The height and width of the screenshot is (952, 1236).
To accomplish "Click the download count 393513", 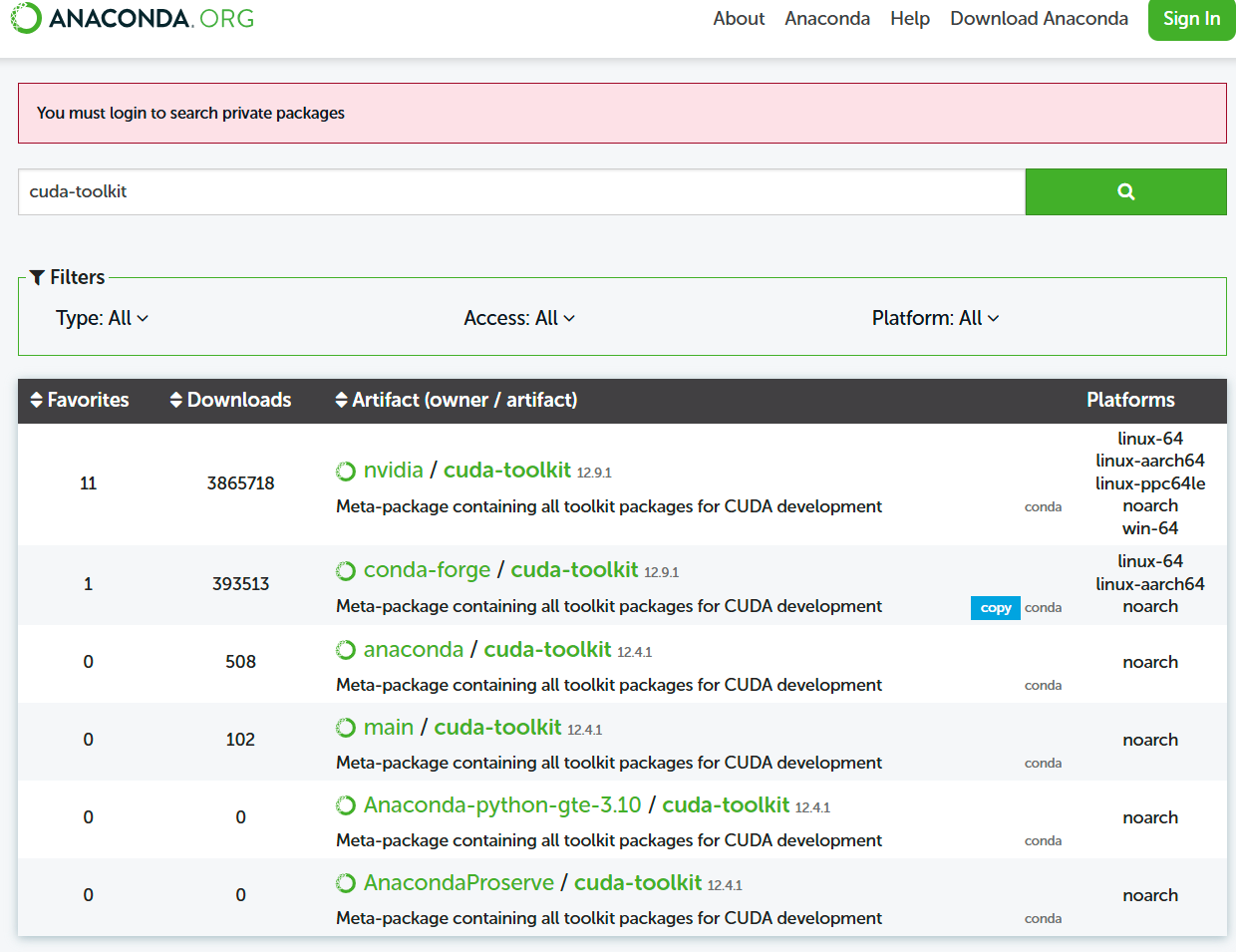I will pyautogui.click(x=240, y=584).
